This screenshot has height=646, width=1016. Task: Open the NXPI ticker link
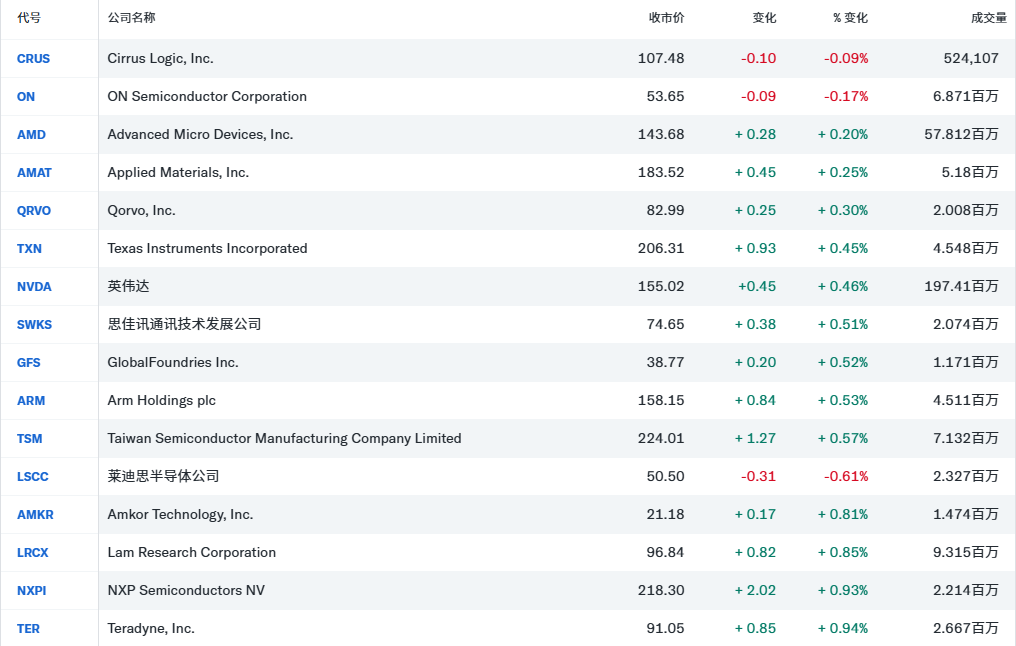click(32, 591)
